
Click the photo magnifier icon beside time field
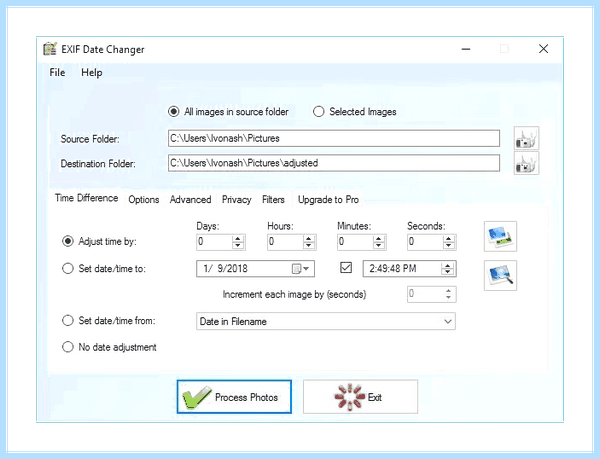500,275
